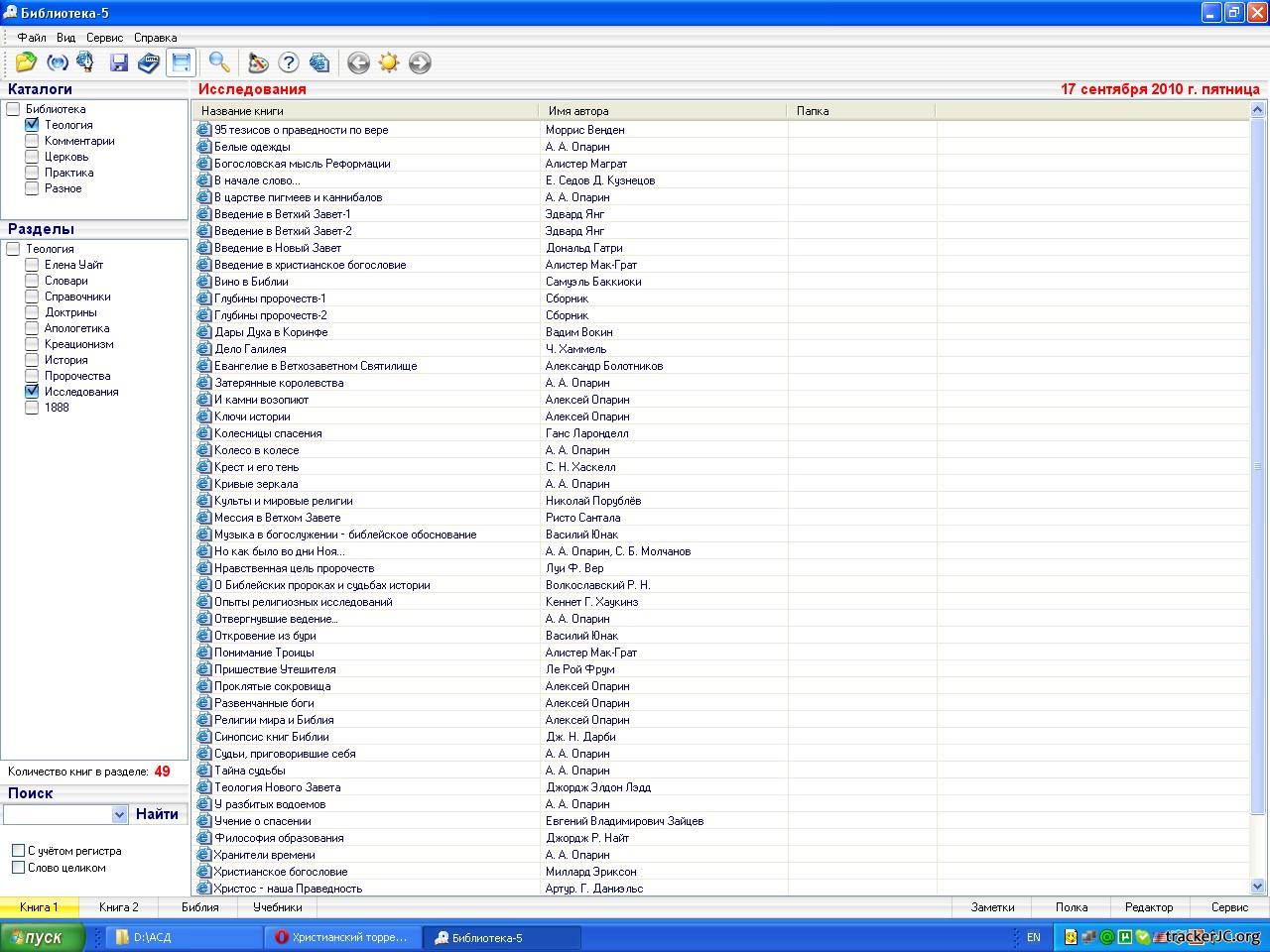Click the paint palette toolbar icon

(258, 62)
